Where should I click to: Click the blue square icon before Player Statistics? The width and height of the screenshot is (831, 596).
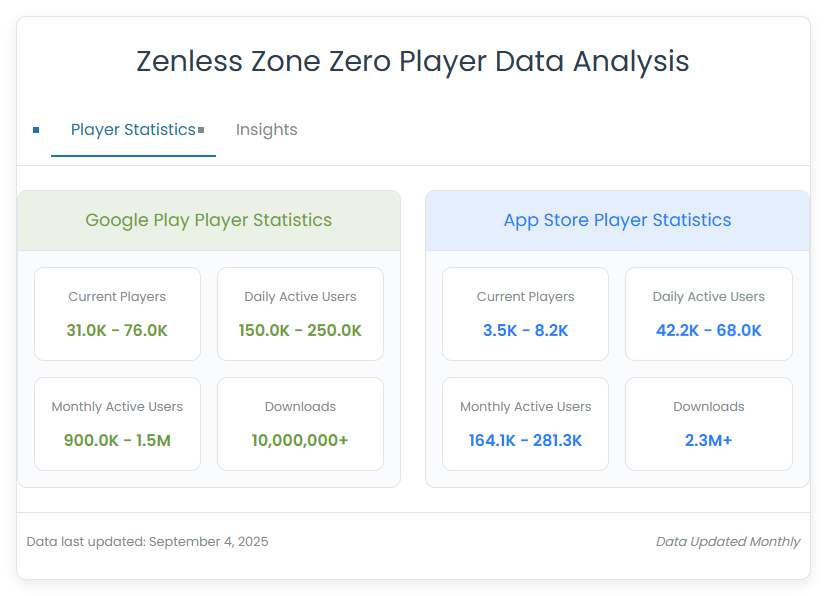[x=36, y=130]
